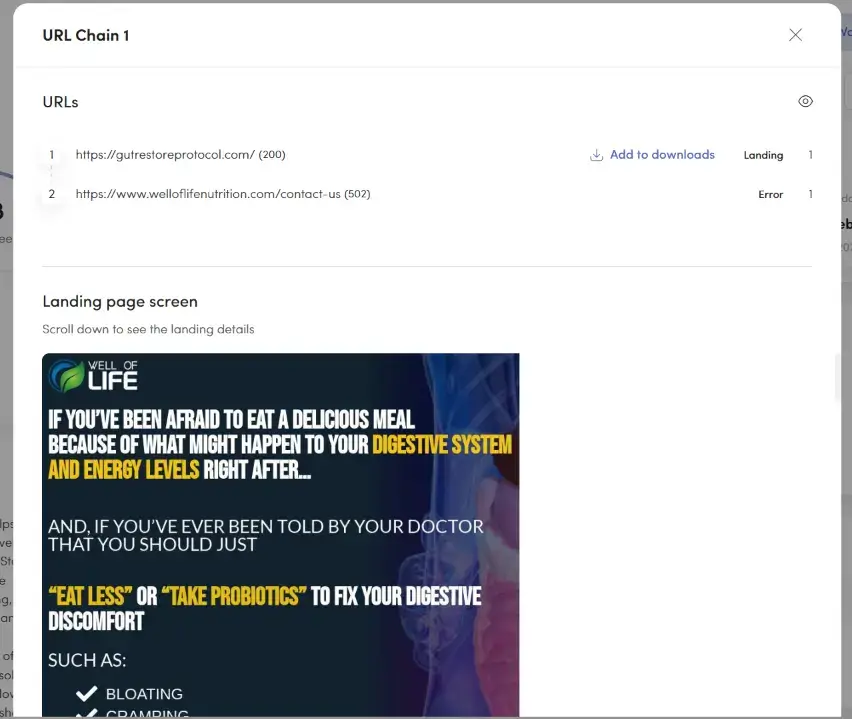
Task: Click the download icon beside Add to downloads
Action: pyautogui.click(x=597, y=155)
